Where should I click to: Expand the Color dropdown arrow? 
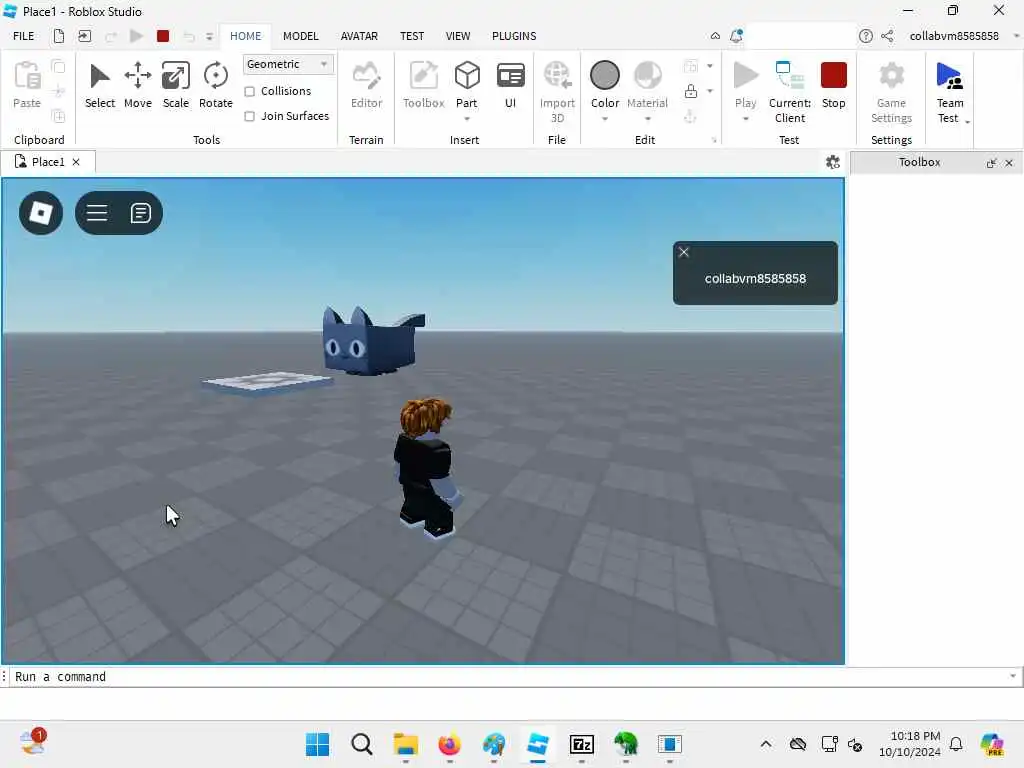coord(605,119)
